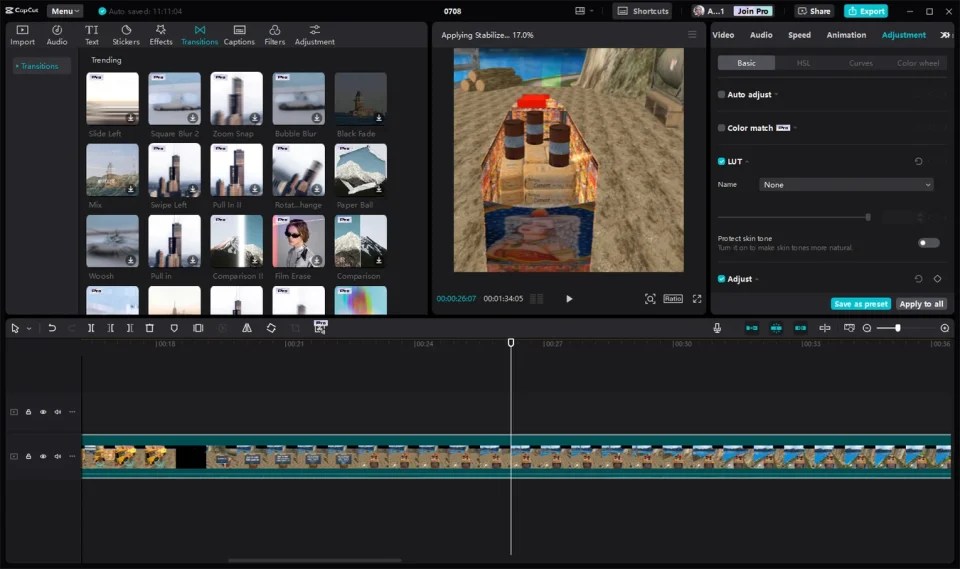The image size is (960, 569).
Task: Click the microphone record voiceover icon
Action: pos(717,328)
